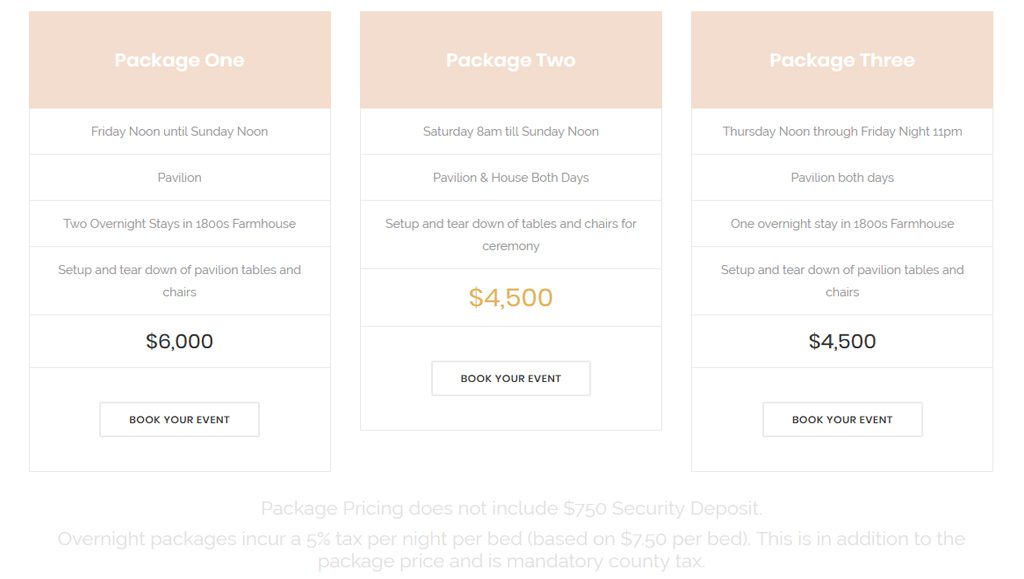
Task: Click the $6,000 price
Action: (x=180, y=341)
